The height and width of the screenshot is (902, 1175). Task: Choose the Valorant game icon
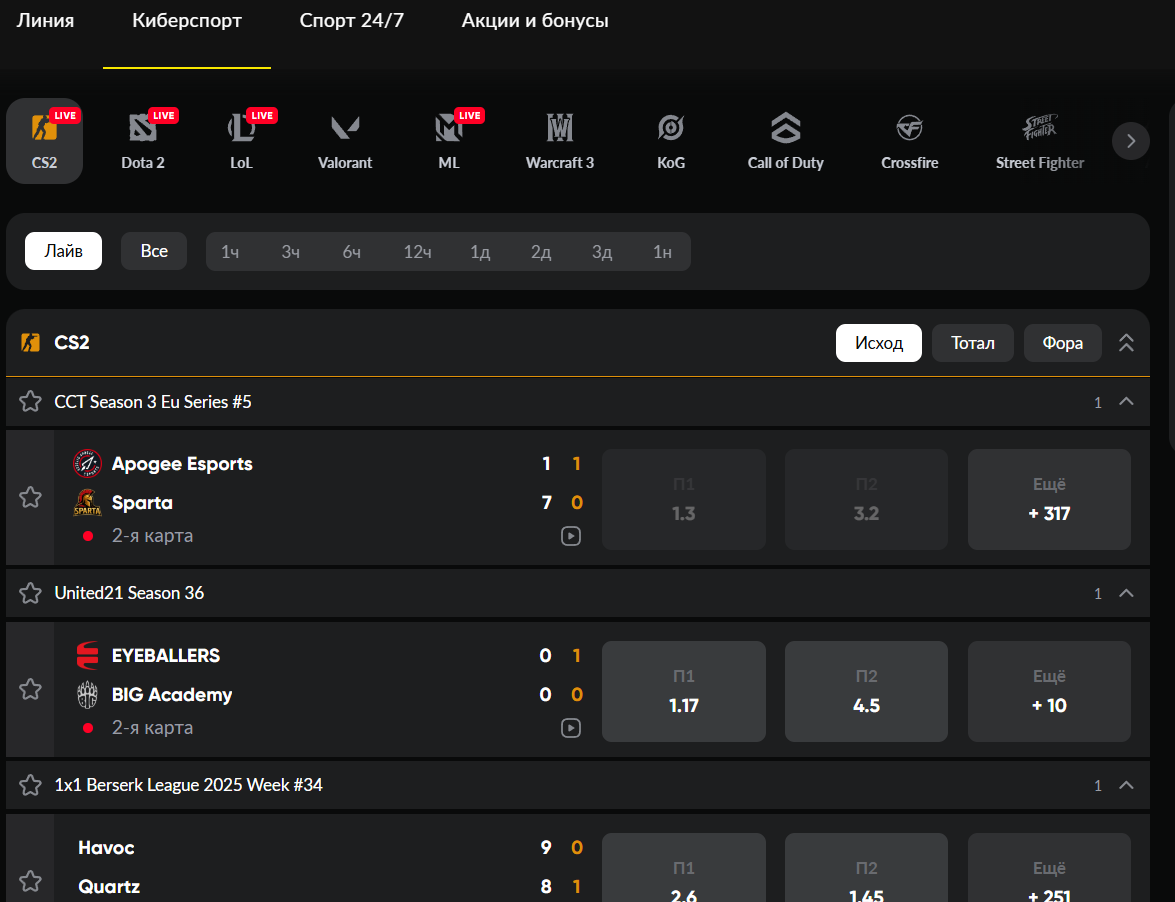click(x=345, y=141)
